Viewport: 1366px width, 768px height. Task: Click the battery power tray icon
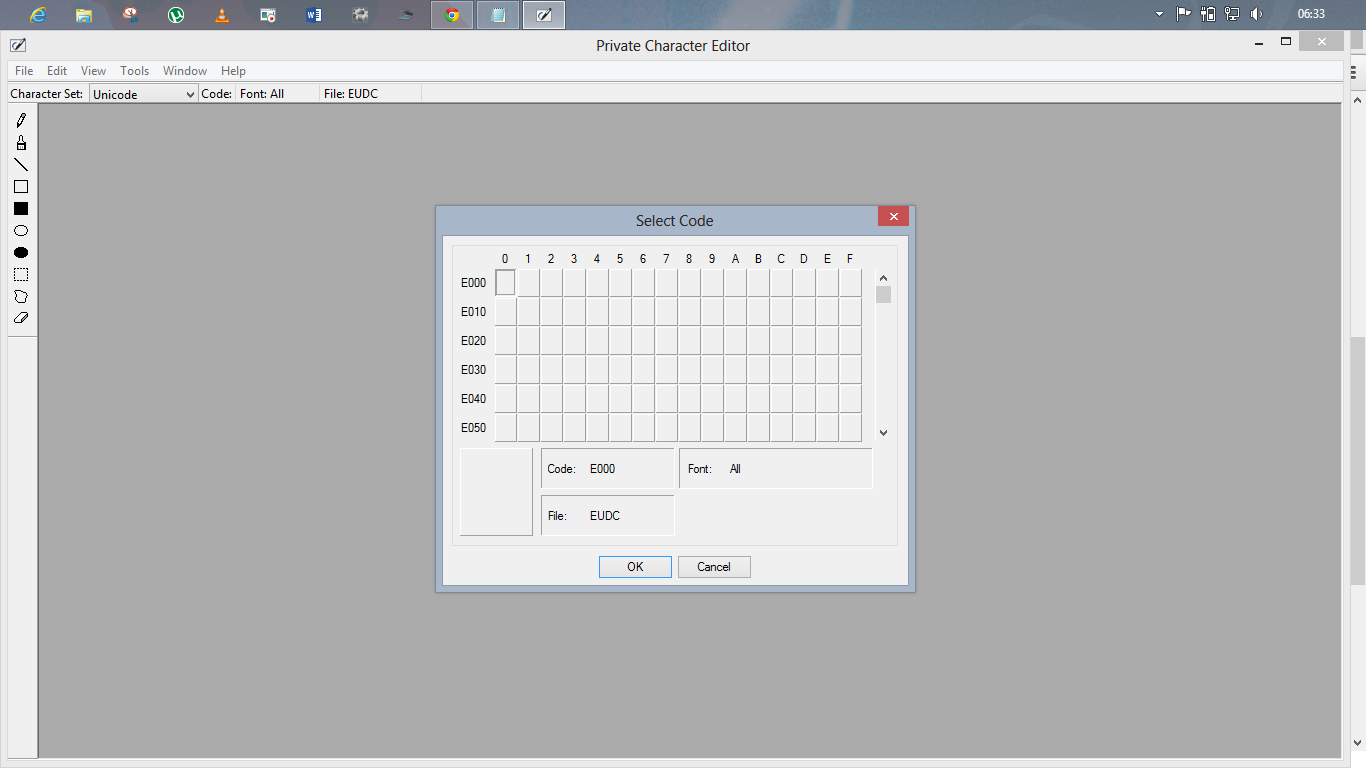(x=1208, y=14)
